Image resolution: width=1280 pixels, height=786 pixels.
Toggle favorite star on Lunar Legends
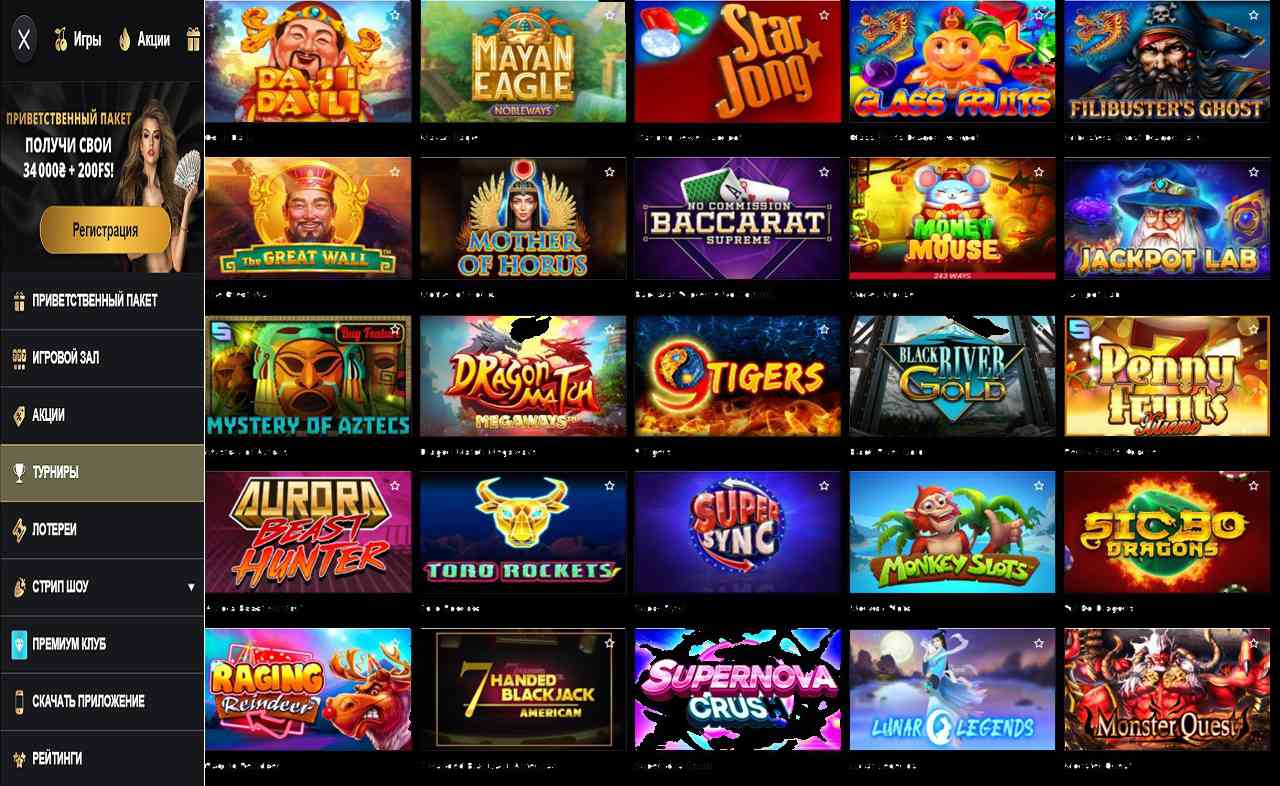tap(1039, 643)
